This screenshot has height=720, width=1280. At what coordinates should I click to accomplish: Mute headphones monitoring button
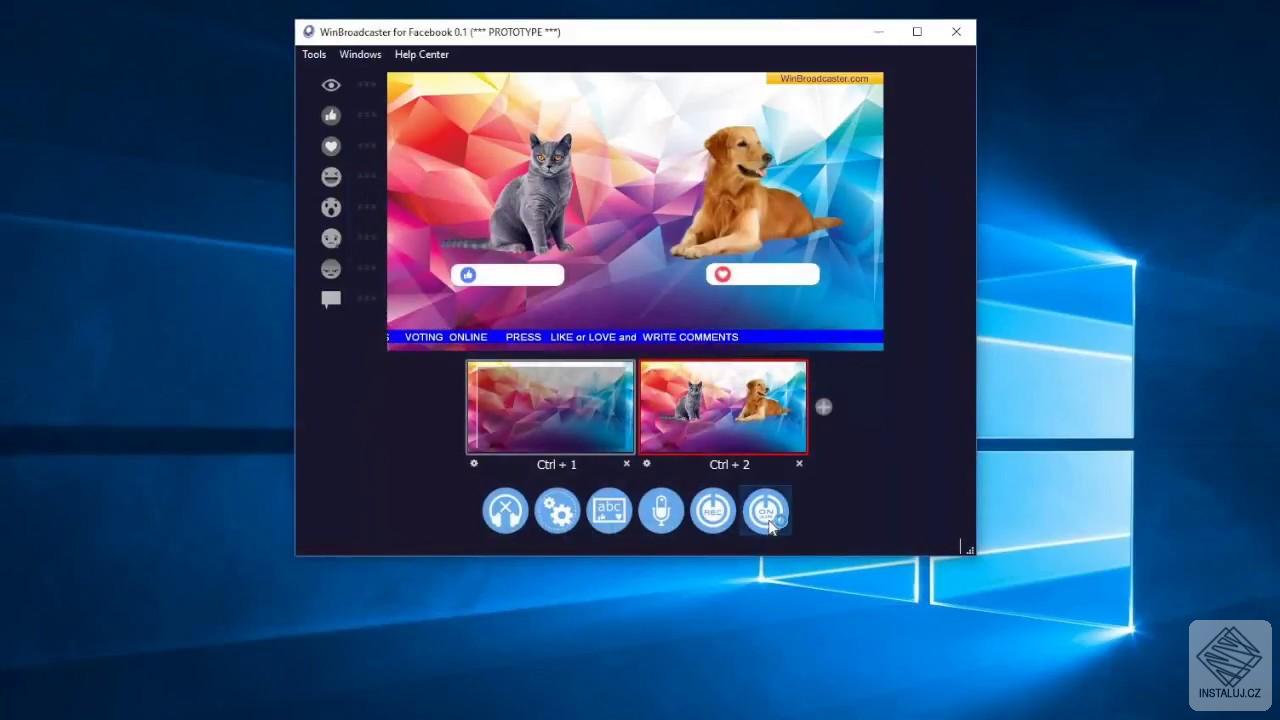(x=505, y=511)
